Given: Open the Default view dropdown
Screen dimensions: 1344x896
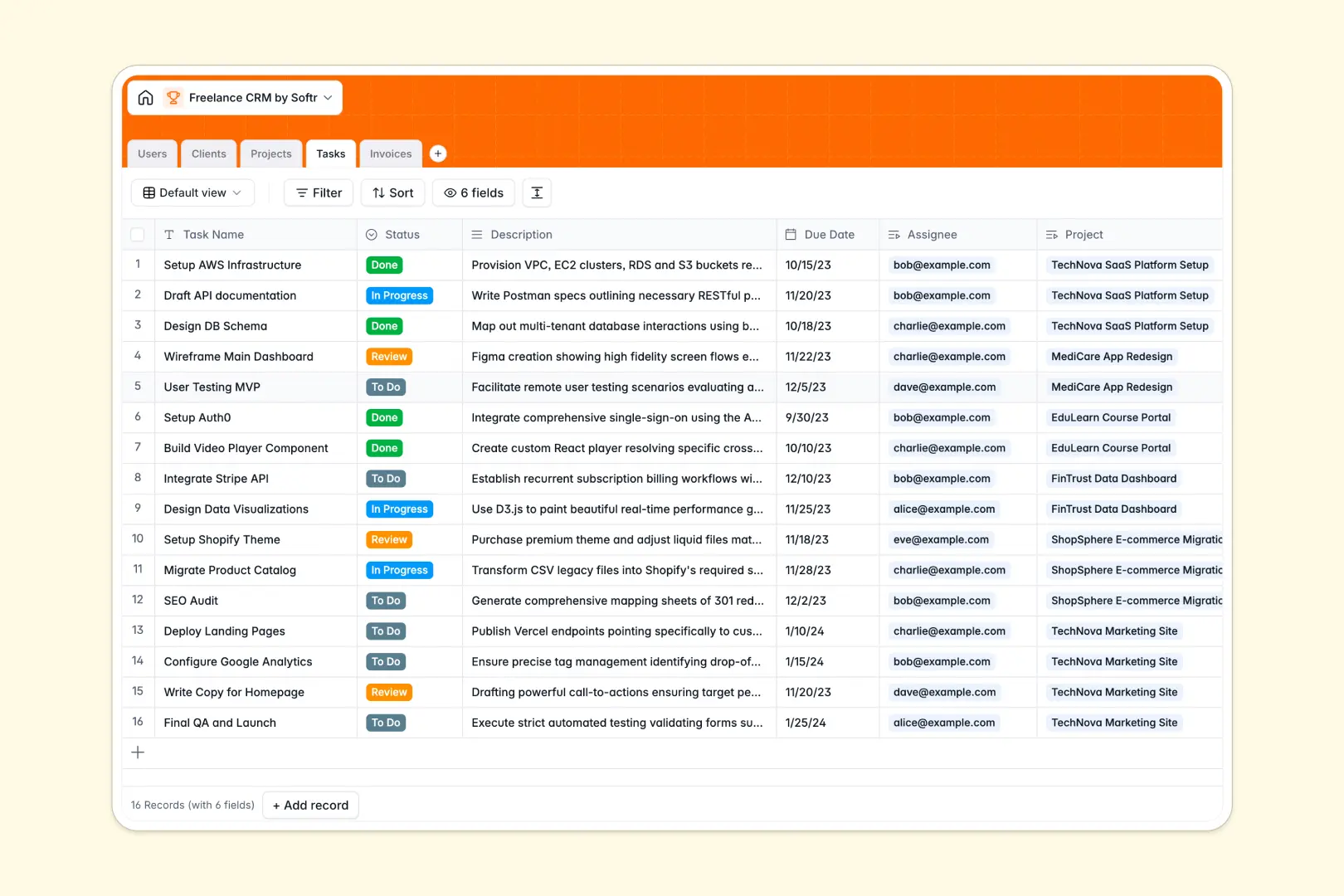Looking at the screenshot, I should (192, 192).
